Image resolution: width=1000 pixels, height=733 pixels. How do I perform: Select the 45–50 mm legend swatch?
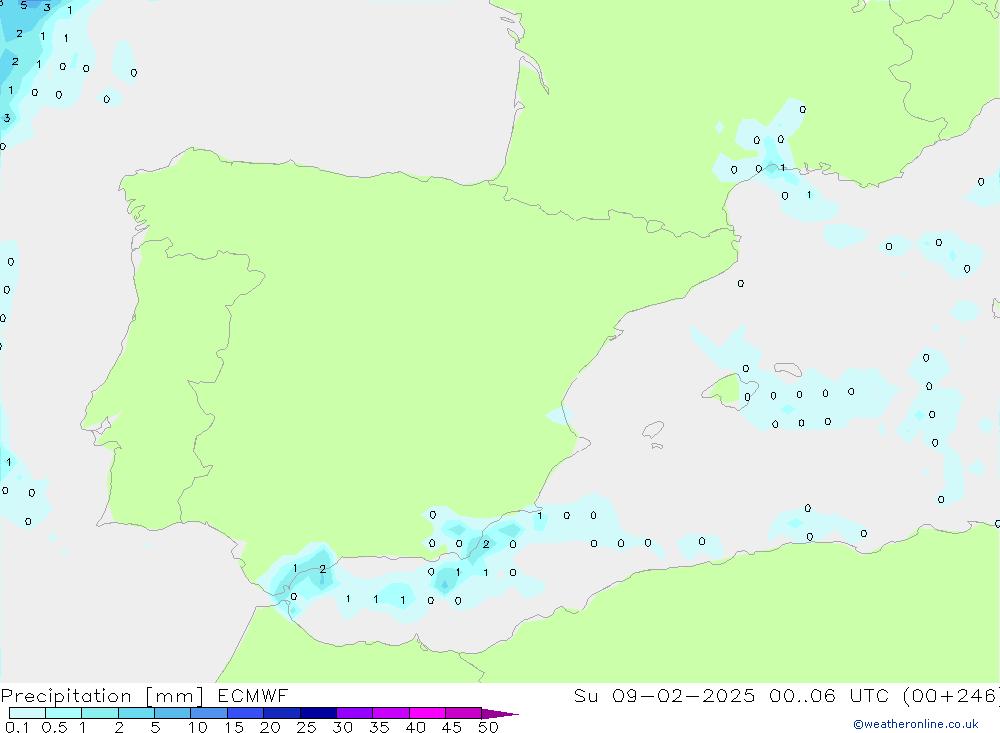(x=464, y=713)
